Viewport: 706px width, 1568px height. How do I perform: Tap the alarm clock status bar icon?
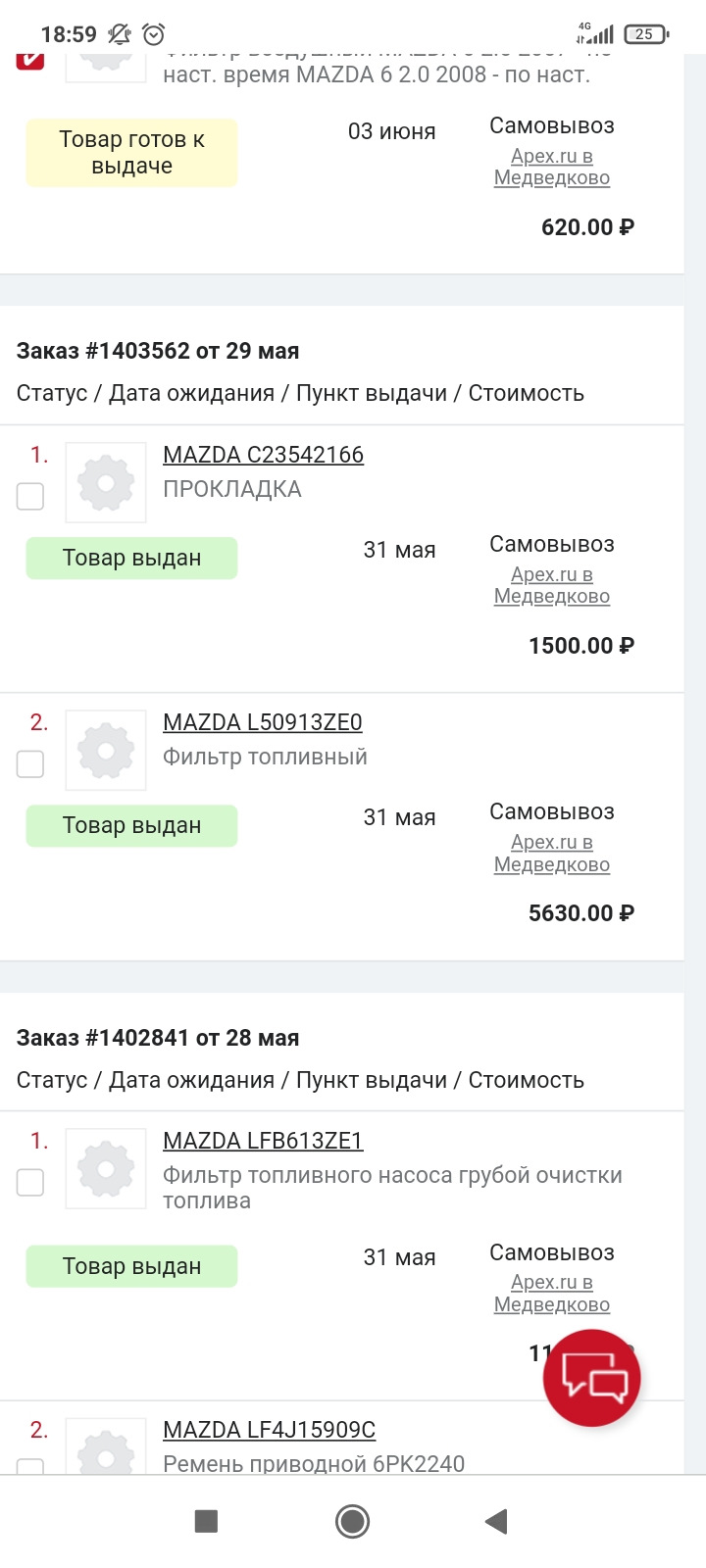(154, 34)
